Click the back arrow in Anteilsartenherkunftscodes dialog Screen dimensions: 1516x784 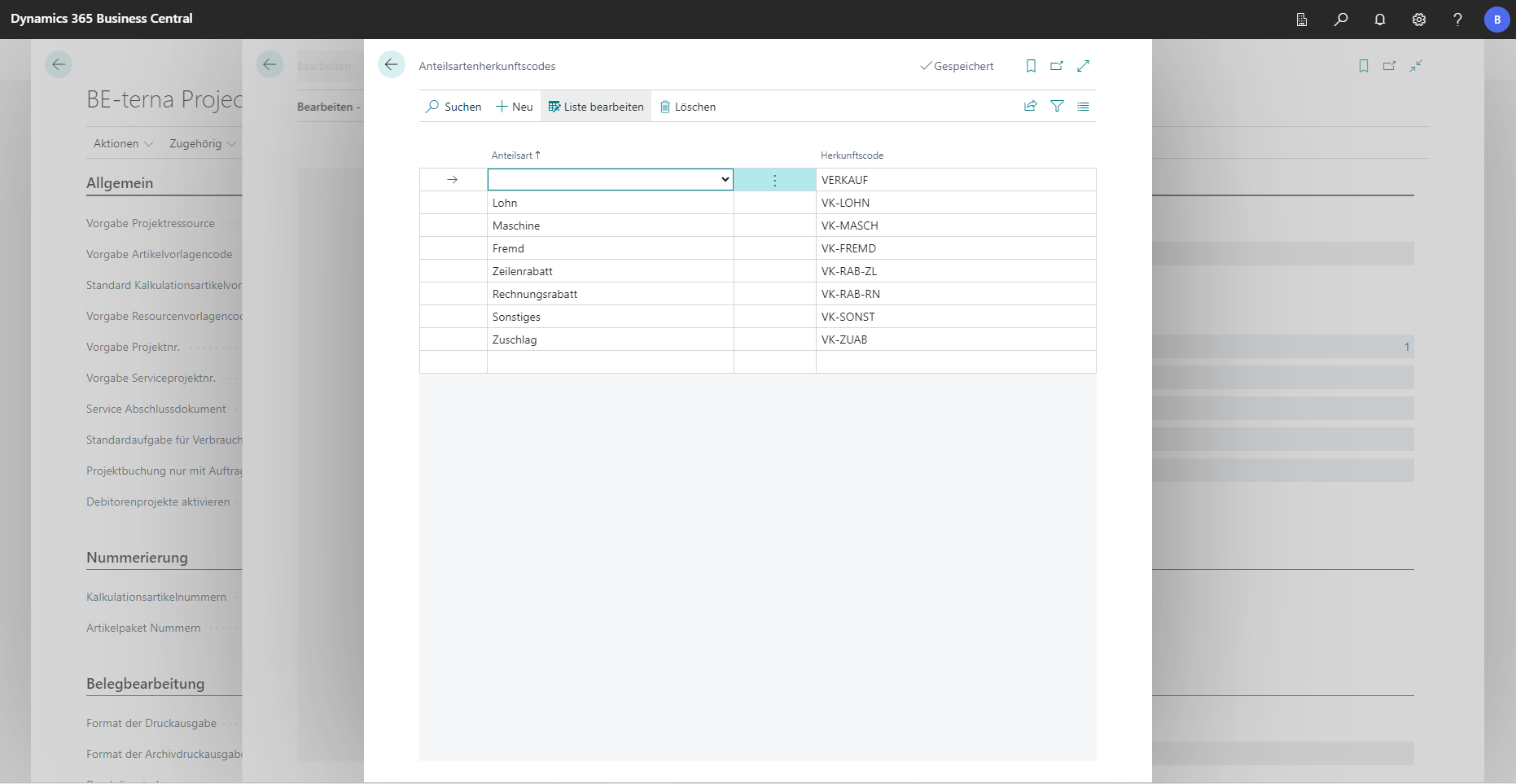point(392,65)
